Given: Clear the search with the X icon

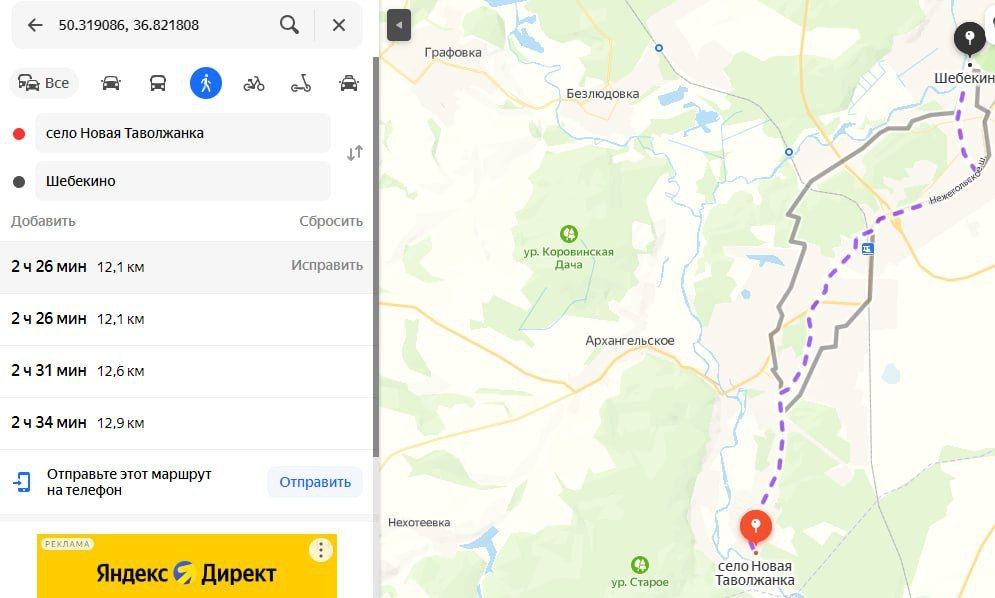Looking at the screenshot, I should [x=339, y=25].
